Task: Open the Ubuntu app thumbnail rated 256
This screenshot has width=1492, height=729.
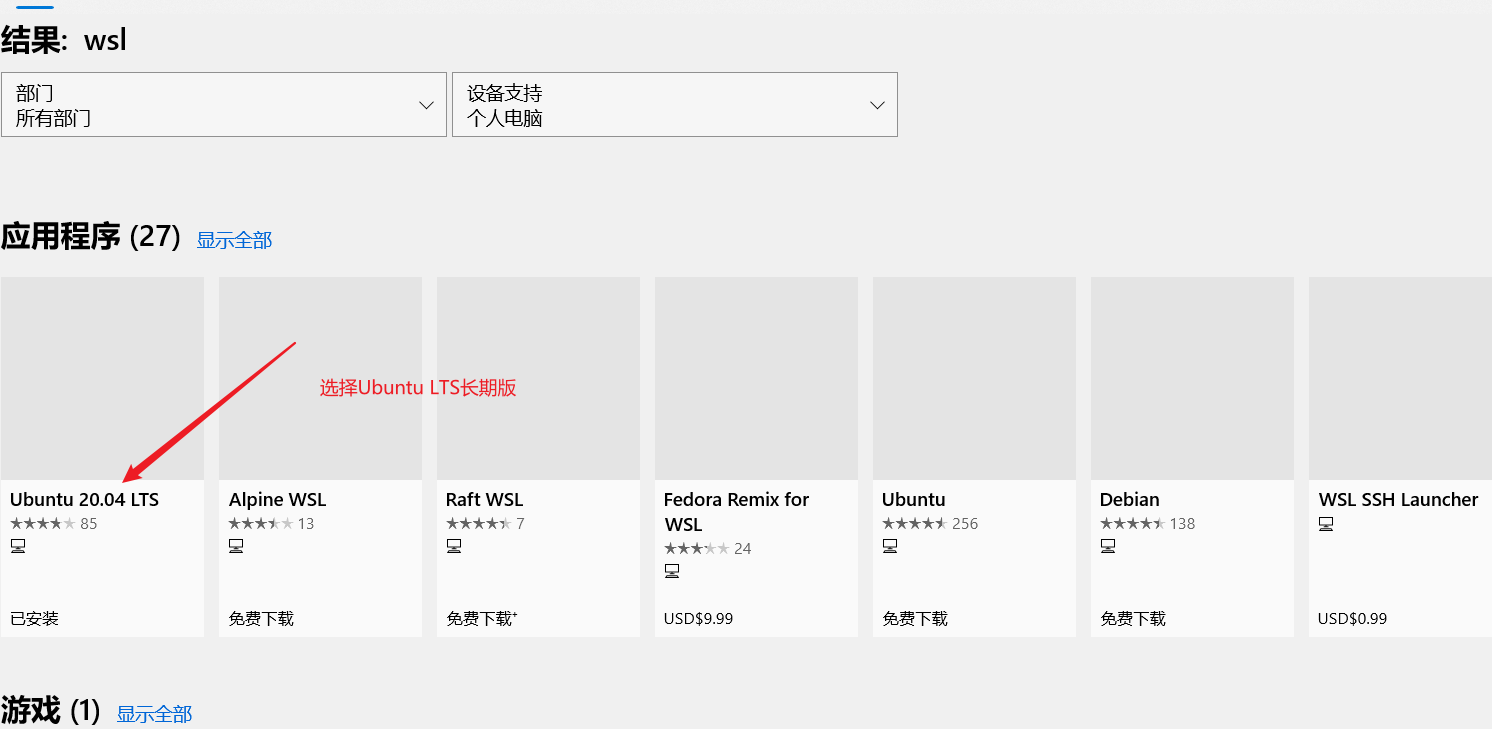Action: (x=974, y=378)
